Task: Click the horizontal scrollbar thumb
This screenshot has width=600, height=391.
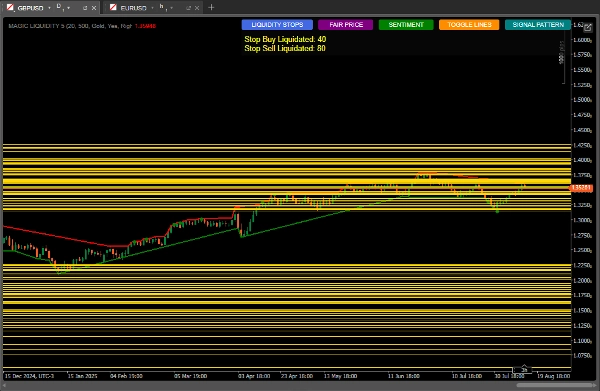Action: click(x=555, y=385)
